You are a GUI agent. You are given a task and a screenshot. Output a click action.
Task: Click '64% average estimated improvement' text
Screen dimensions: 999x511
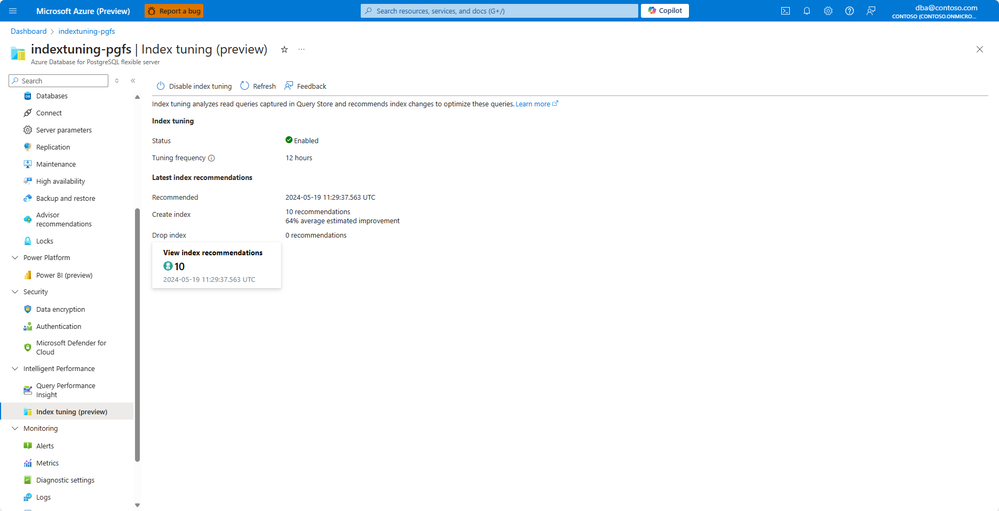click(x=343, y=221)
